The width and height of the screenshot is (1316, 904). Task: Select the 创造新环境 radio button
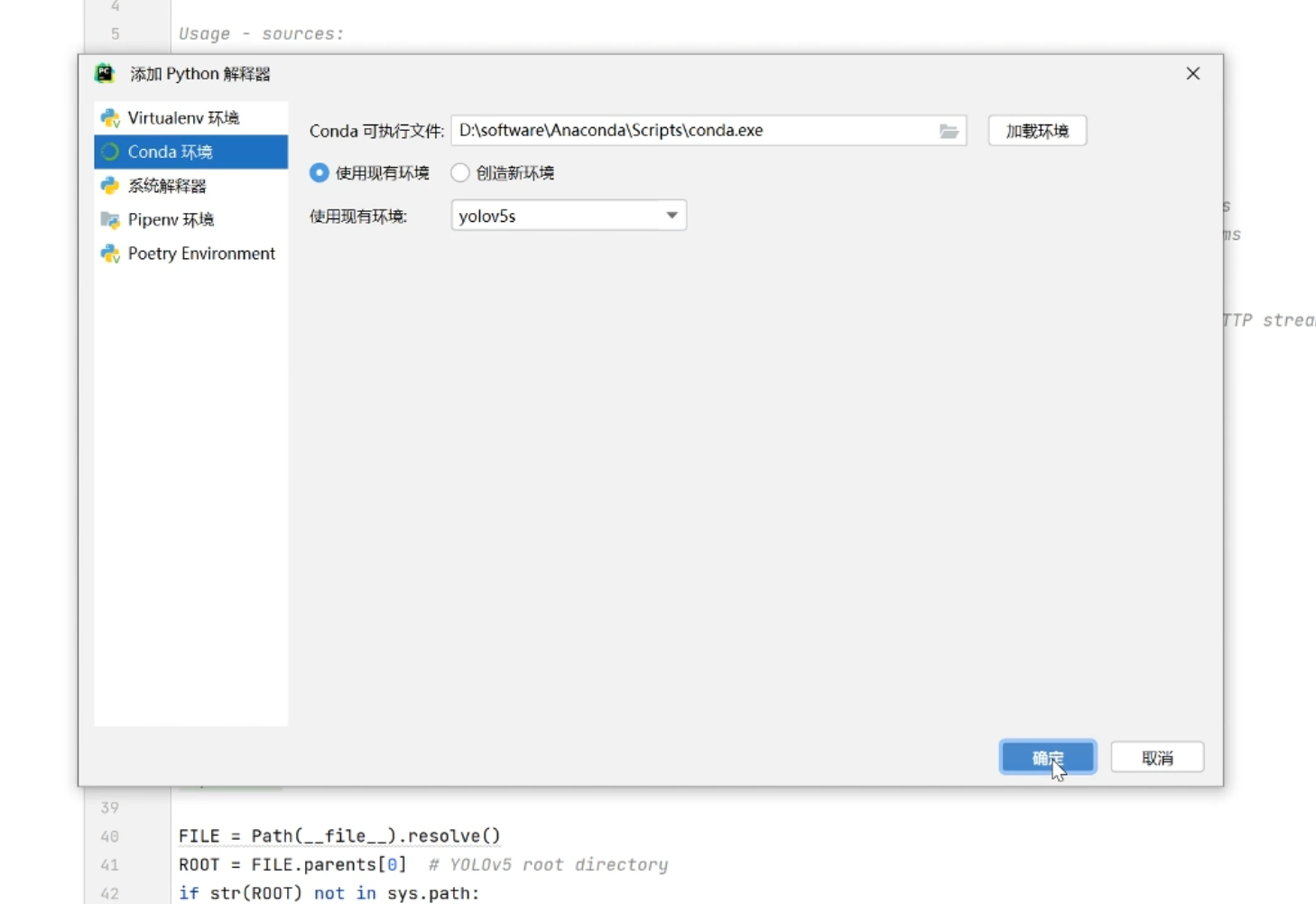point(460,172)
